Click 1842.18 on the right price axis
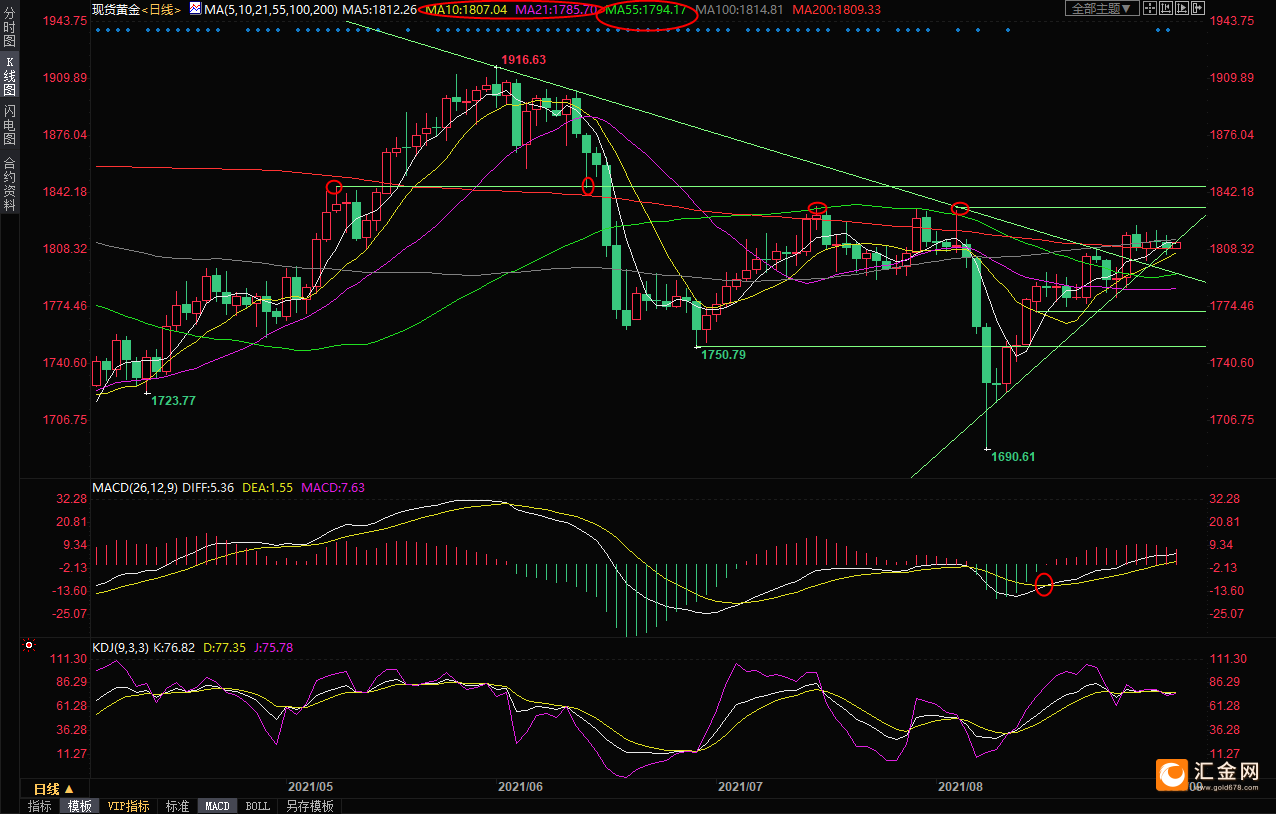 1233,191
